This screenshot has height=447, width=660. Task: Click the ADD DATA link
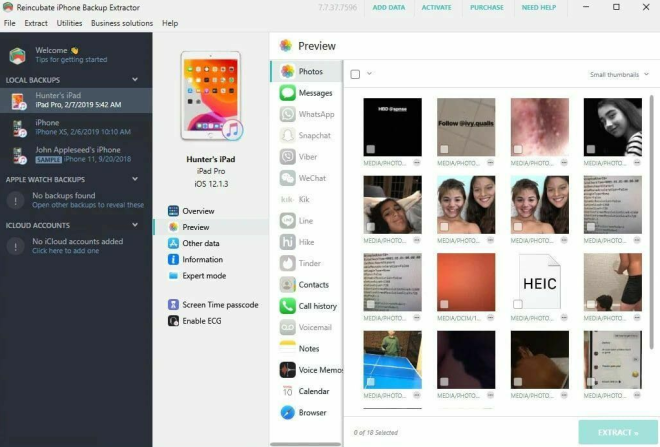(389, 8)
